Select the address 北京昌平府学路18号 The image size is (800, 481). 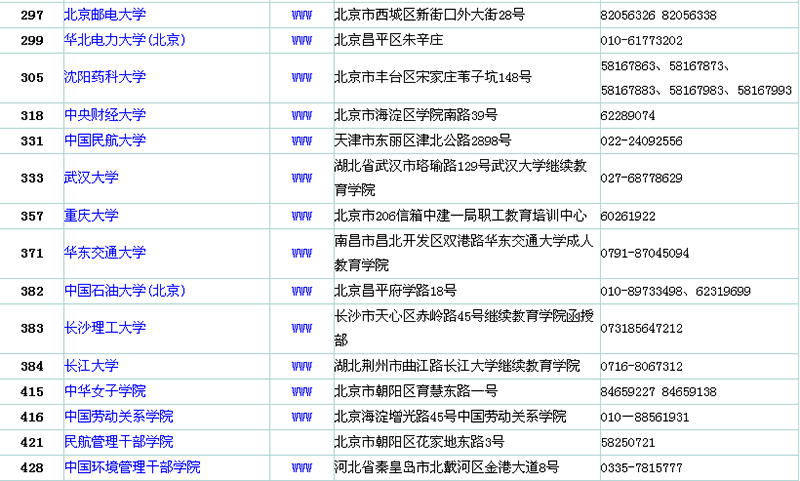pos(395,291)
